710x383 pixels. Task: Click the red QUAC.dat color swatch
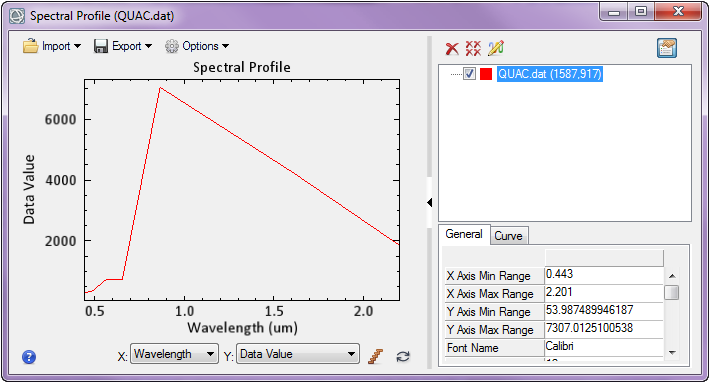point(486,74)
